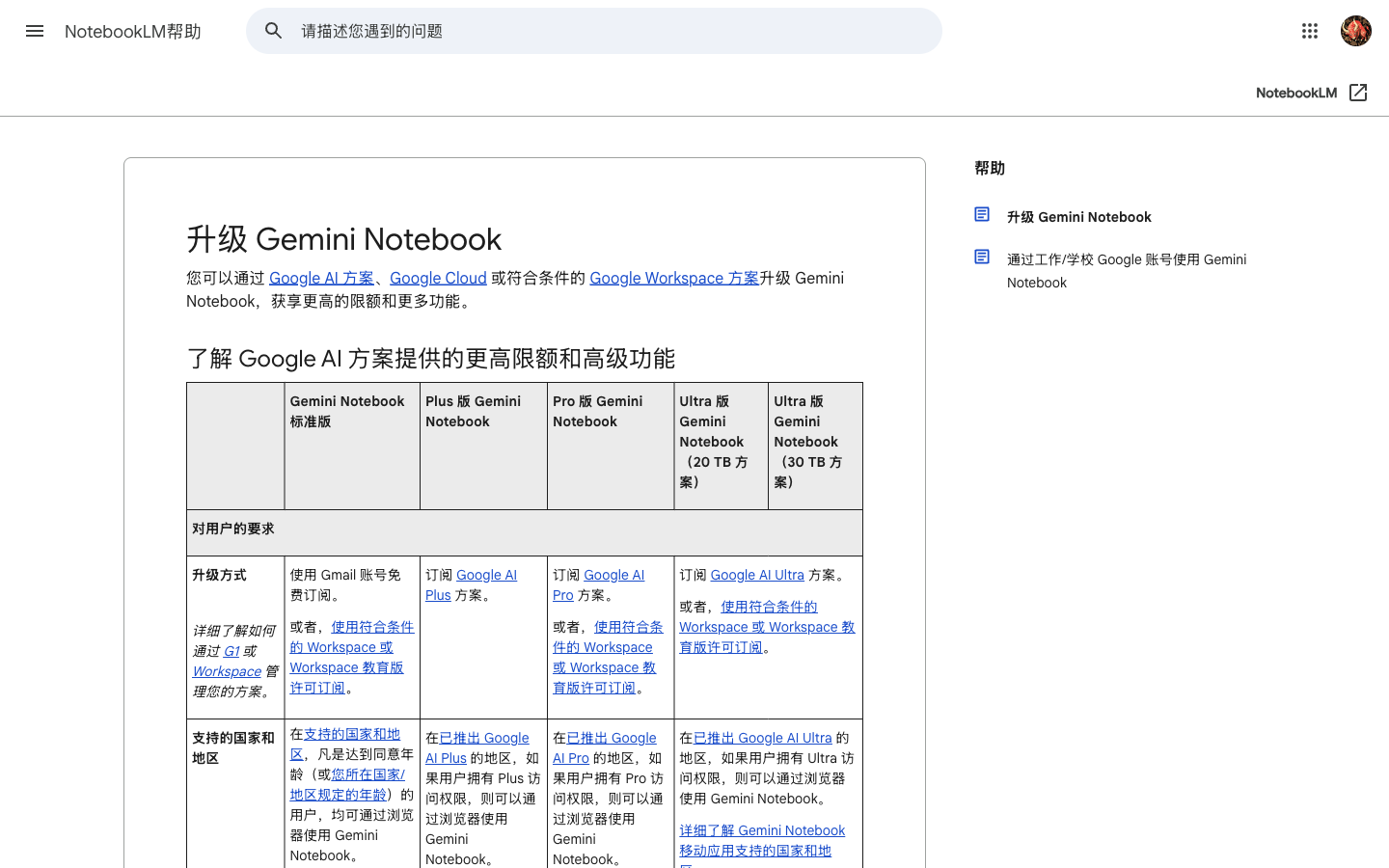Open the 已推出 Google AI Ultra link
Image resolution: width=1389 pixels, height=868 pixels.
(762, 738)
